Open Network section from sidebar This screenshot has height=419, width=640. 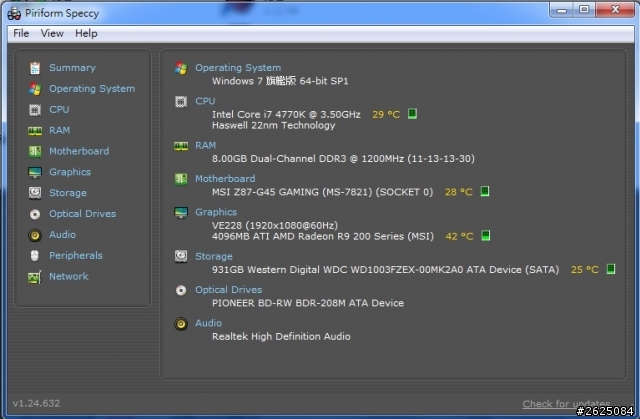coord(69,276)
